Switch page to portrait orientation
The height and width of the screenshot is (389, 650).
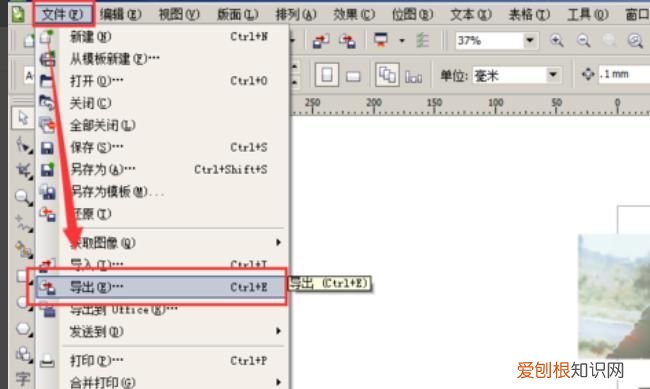[327, 75]
